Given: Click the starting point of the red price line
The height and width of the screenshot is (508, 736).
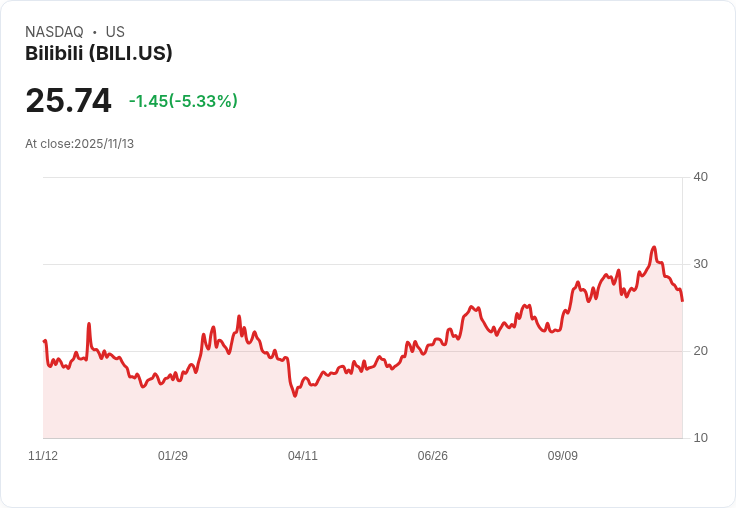Looking at the screenshot, I should pyautogui.click(x=44, y=341).
